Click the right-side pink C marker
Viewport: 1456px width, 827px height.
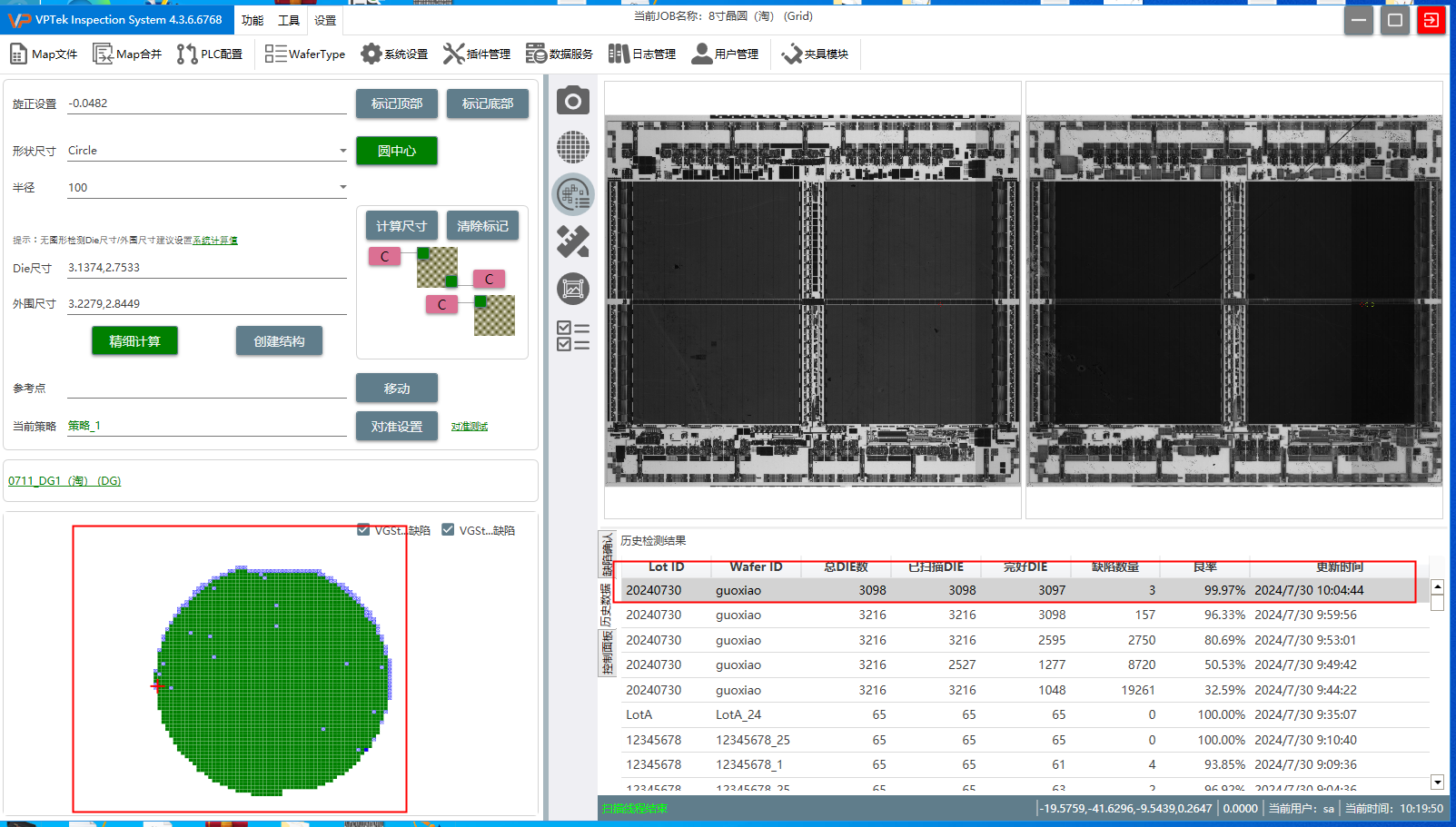pyautogui.click(x=489, y=280)
